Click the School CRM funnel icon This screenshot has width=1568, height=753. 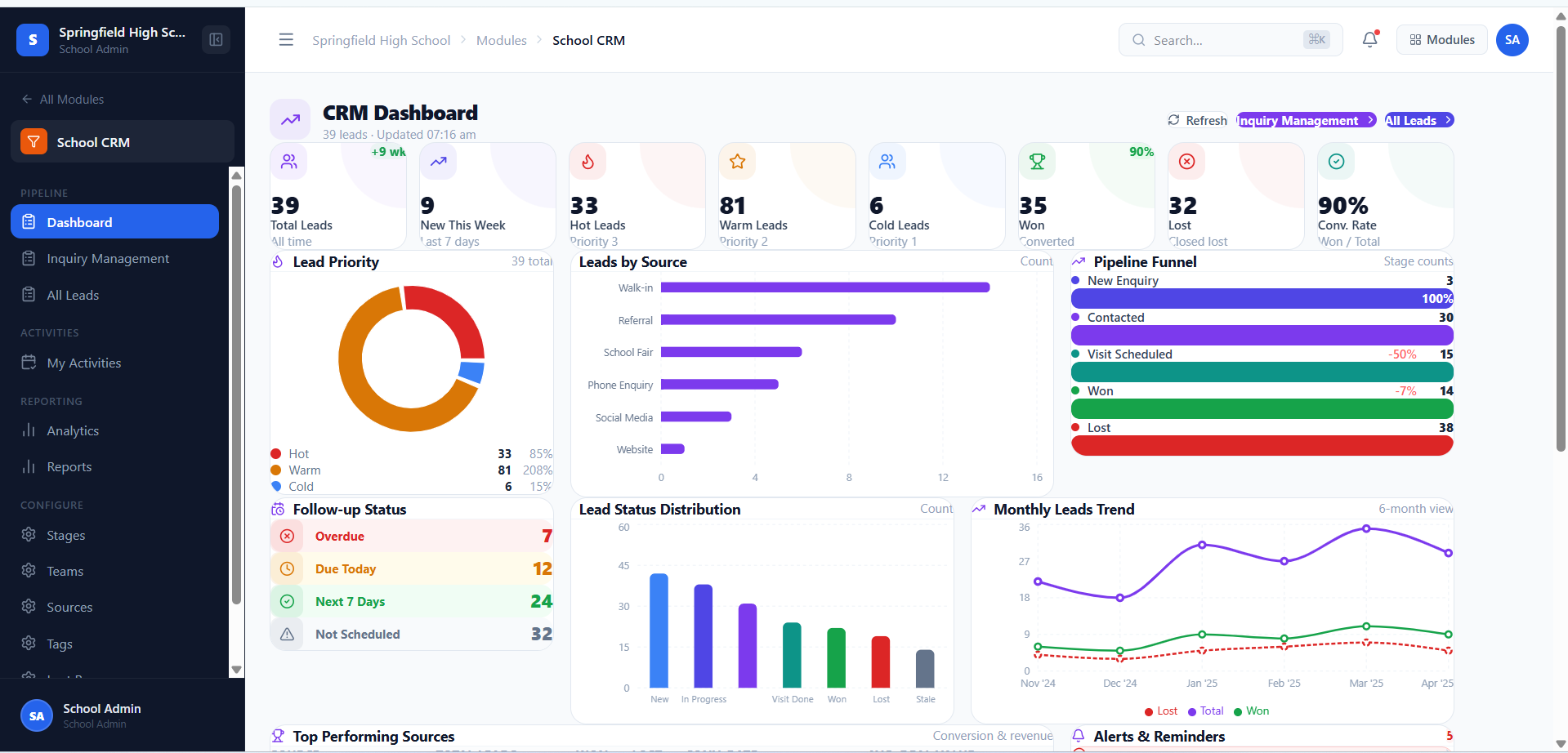pyautogui.click(x=34, y=142)
